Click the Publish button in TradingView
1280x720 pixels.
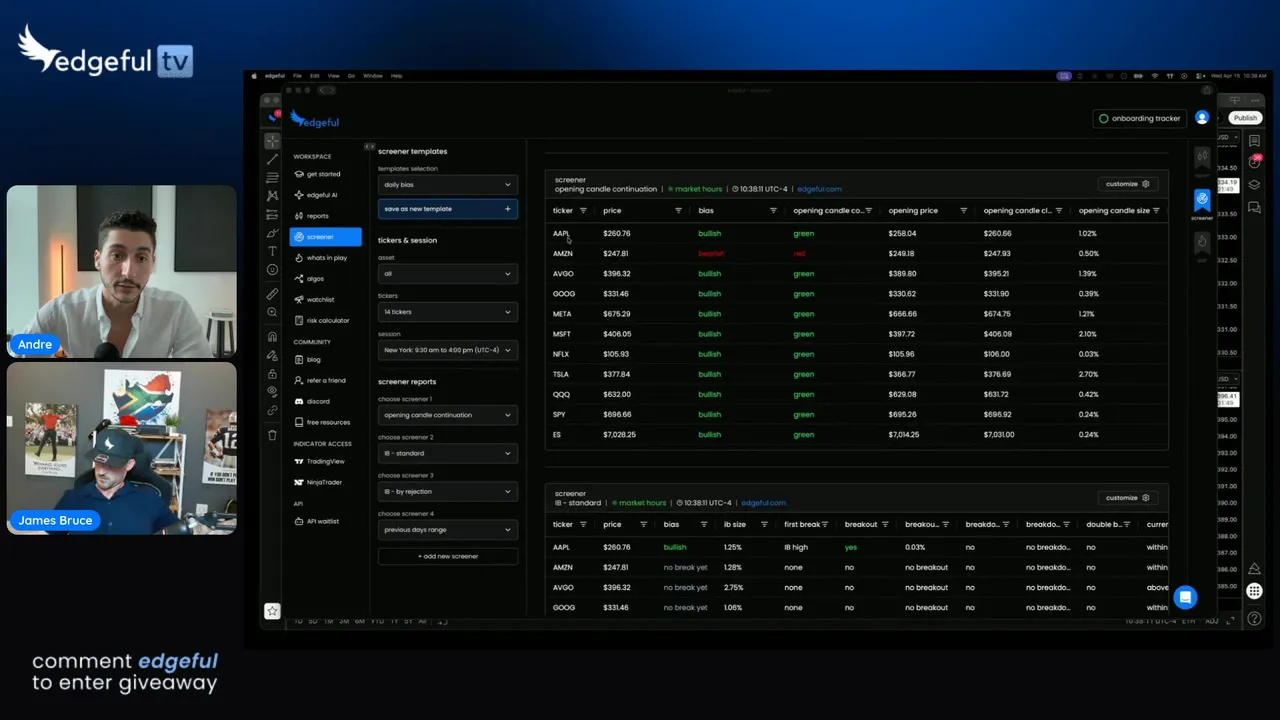tap(1245, 118)
